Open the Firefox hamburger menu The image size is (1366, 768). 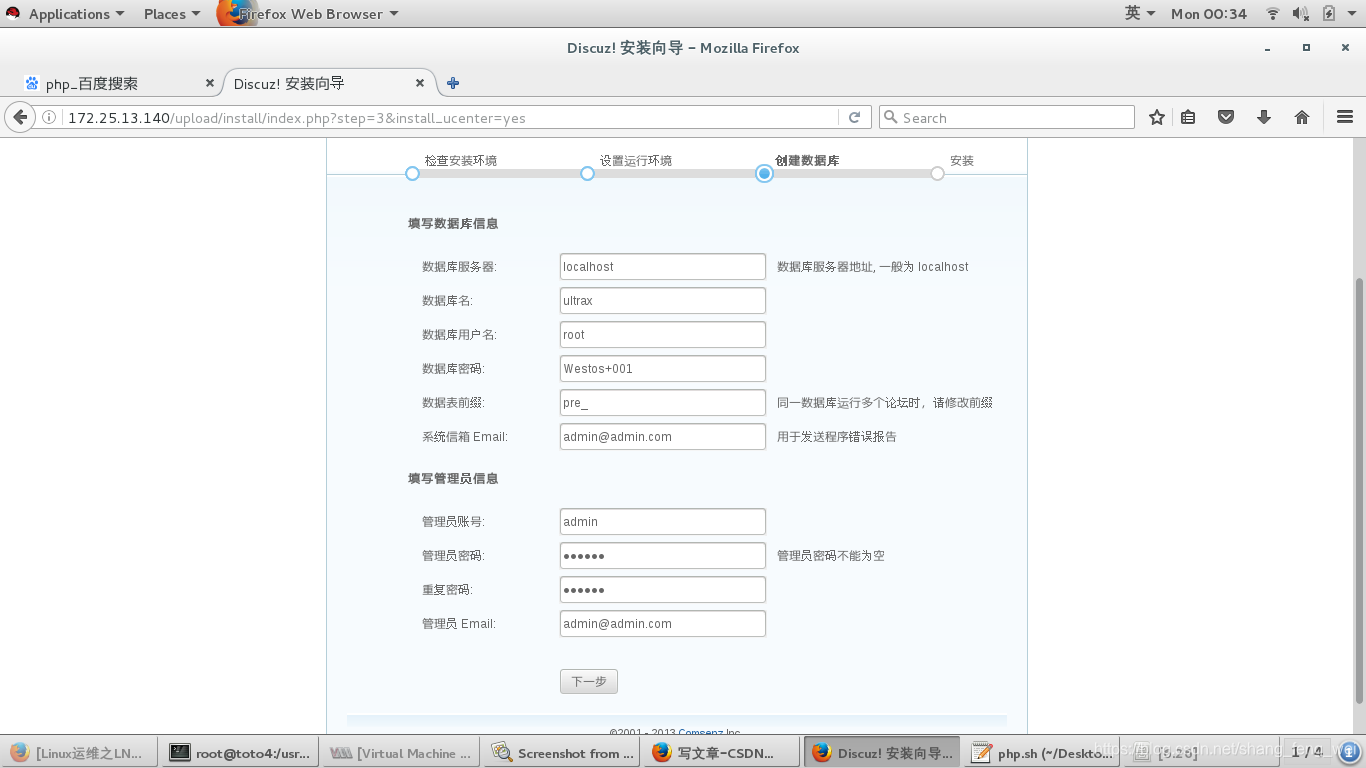(x=1345, y=117)
